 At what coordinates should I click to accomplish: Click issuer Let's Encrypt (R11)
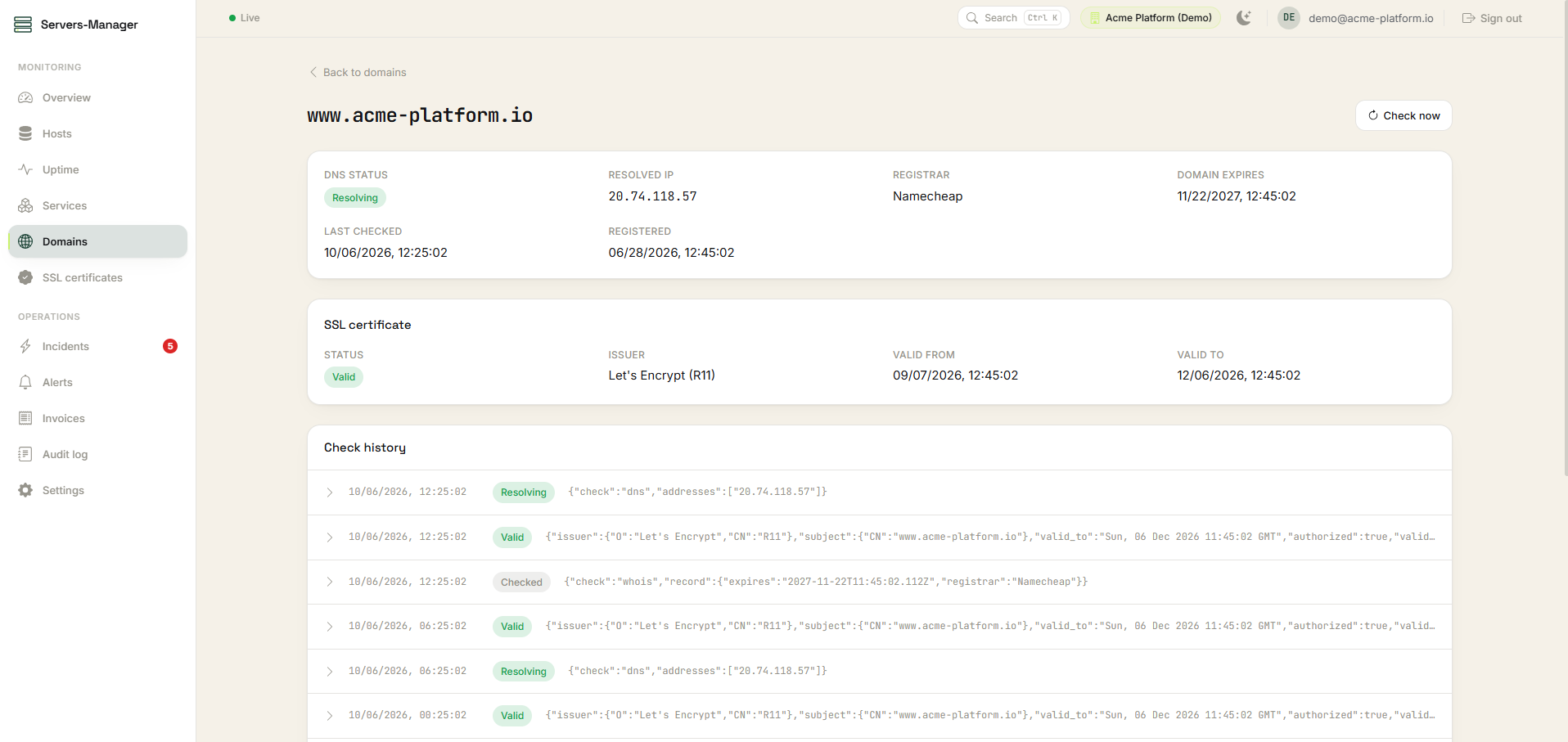(x=661, y=375)
